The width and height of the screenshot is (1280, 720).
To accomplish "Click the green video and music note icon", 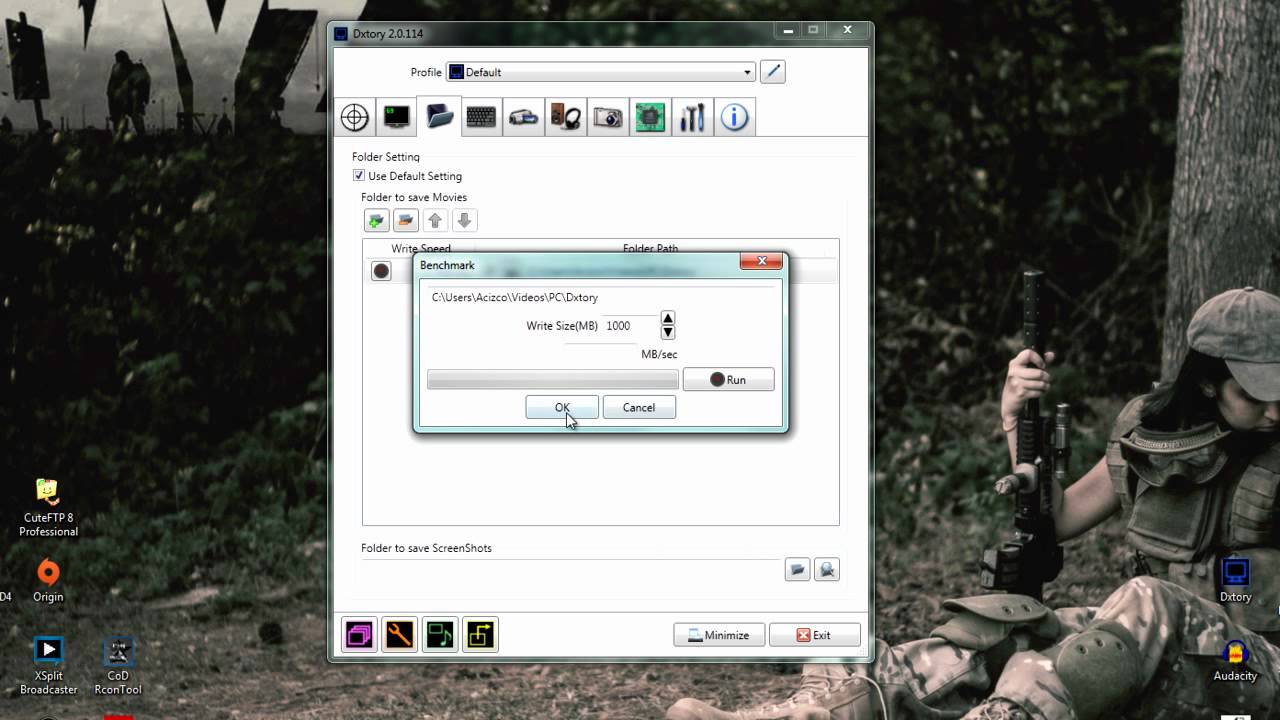I will (x=440, y=634).
